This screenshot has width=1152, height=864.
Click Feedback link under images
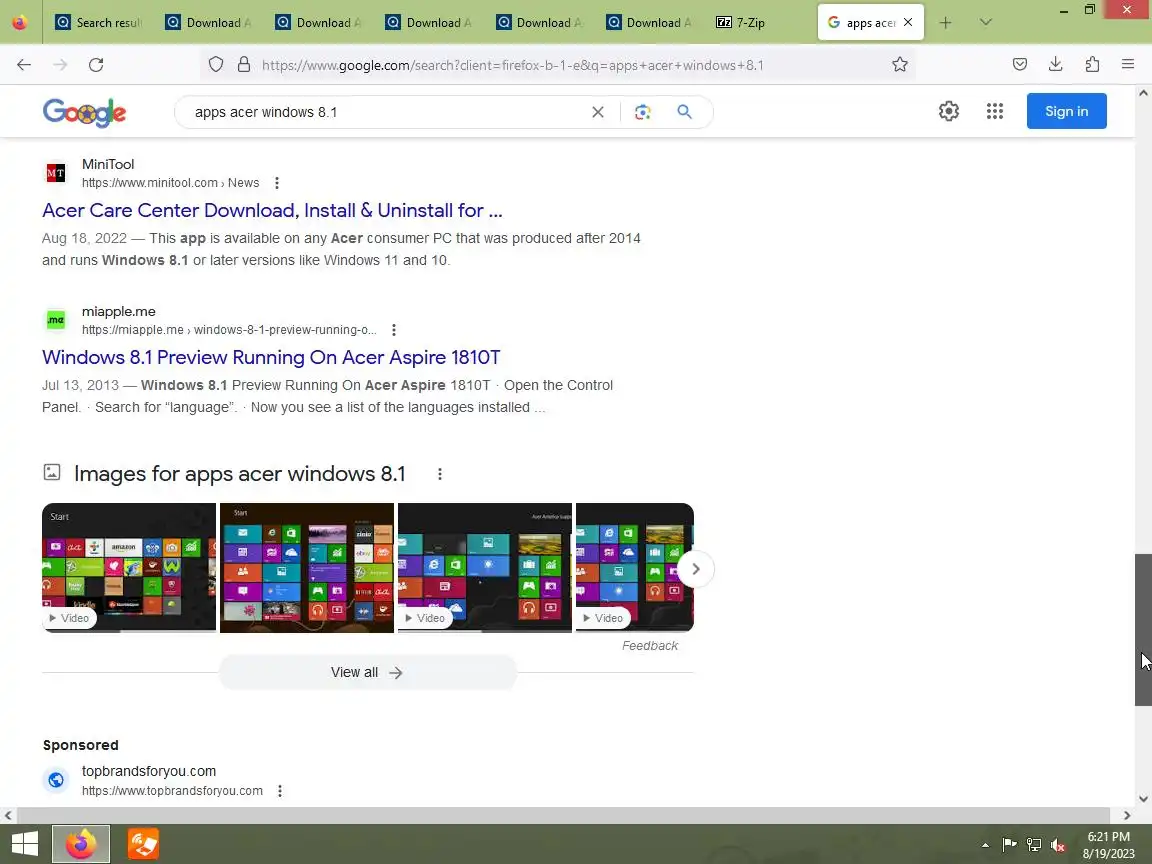click(x=649, y=646)
